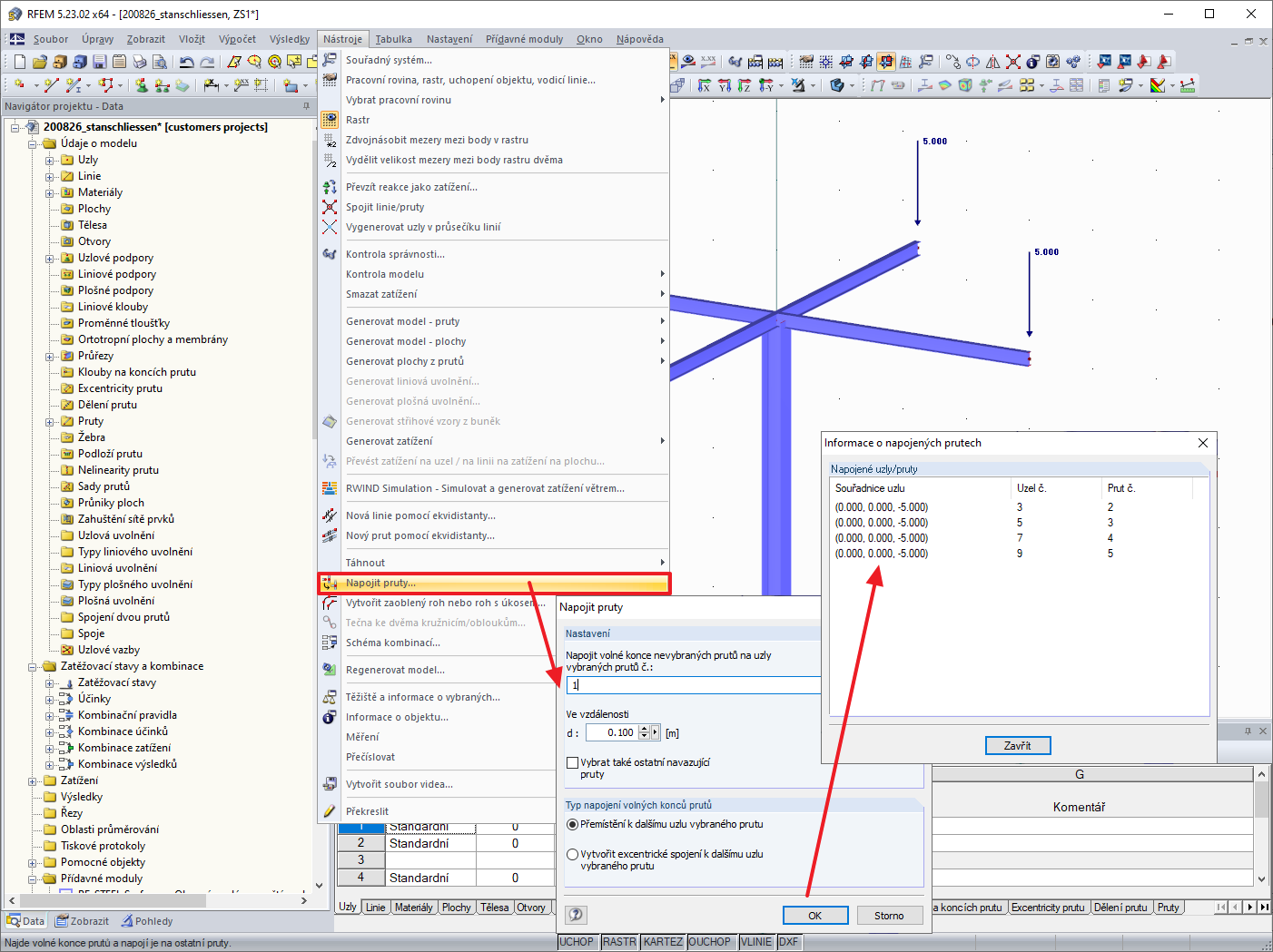The width and height of the screenshot is (1273, 952).
Task: Click the Undo arrow icon in toolbar
Action: (x=186, y=62)
